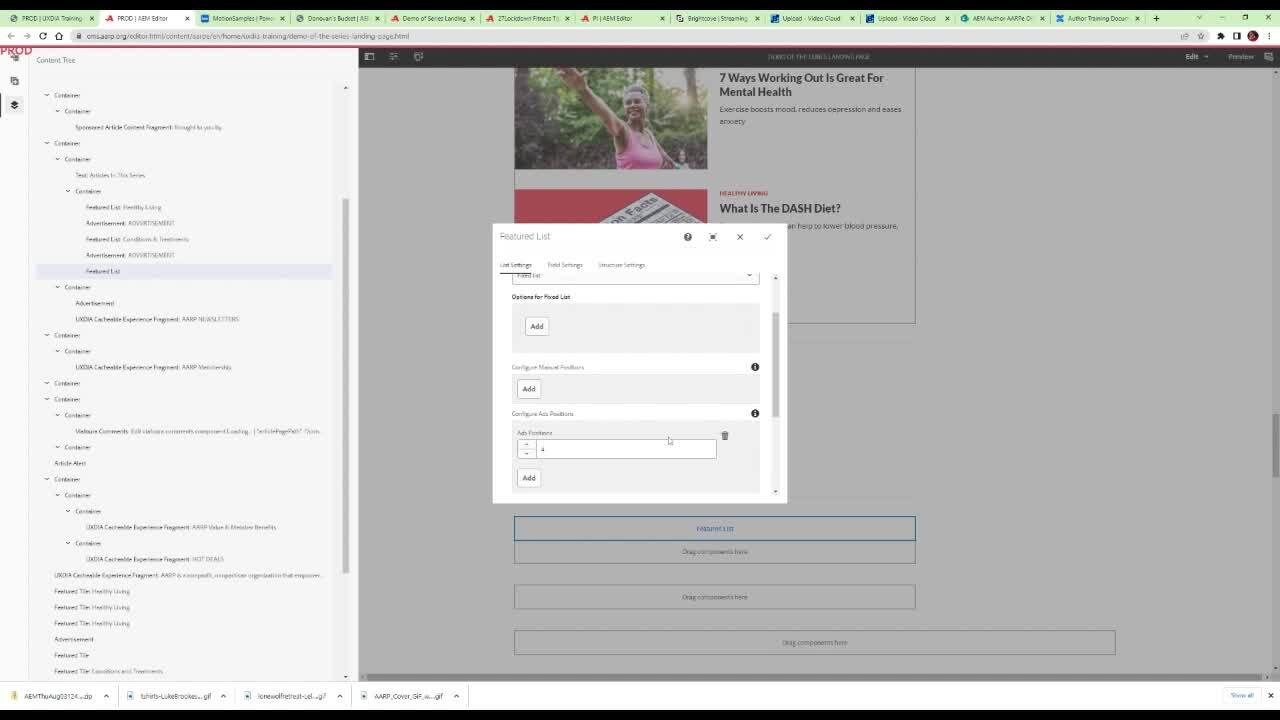The width and height of the screenshot is (1280, 720).
Task: Add an option for Fixed List
Action: pos(537,326)
